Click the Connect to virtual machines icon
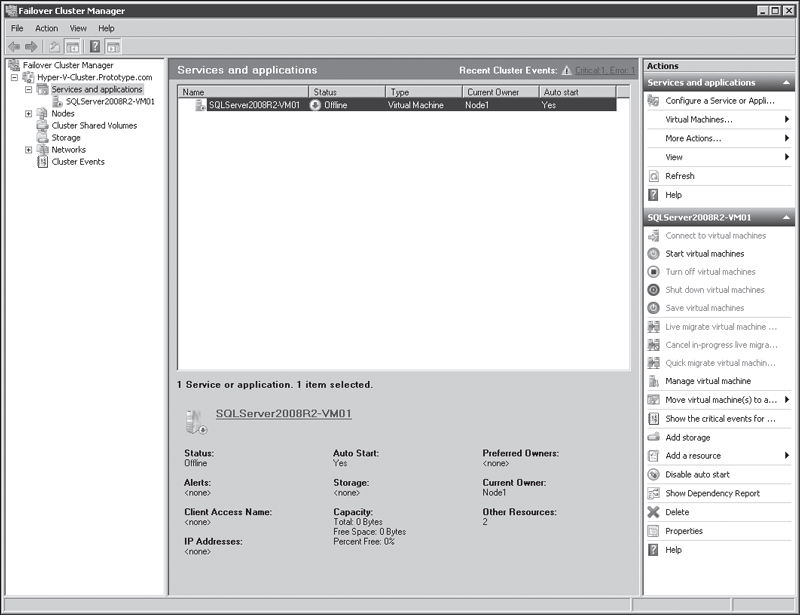 click(x=654, y=236)
